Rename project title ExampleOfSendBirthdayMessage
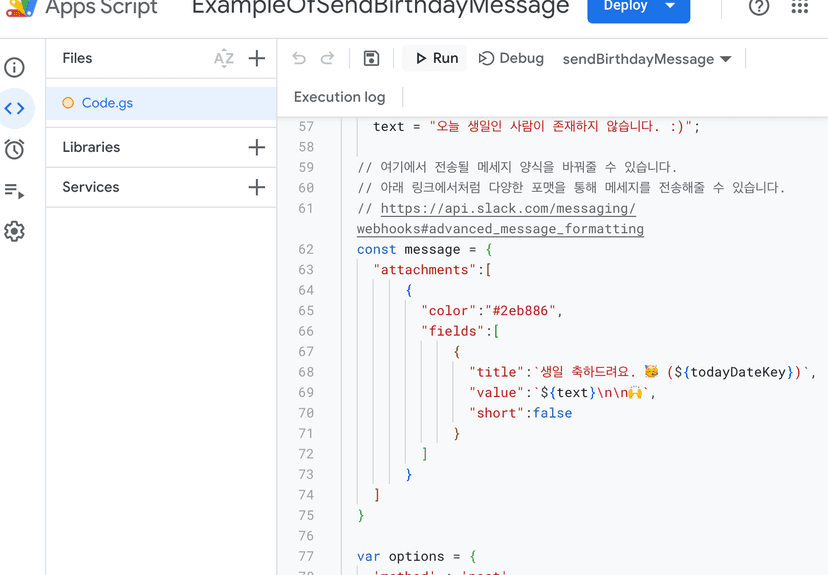The width and height of the screenshot is (828, 575). 381,7
